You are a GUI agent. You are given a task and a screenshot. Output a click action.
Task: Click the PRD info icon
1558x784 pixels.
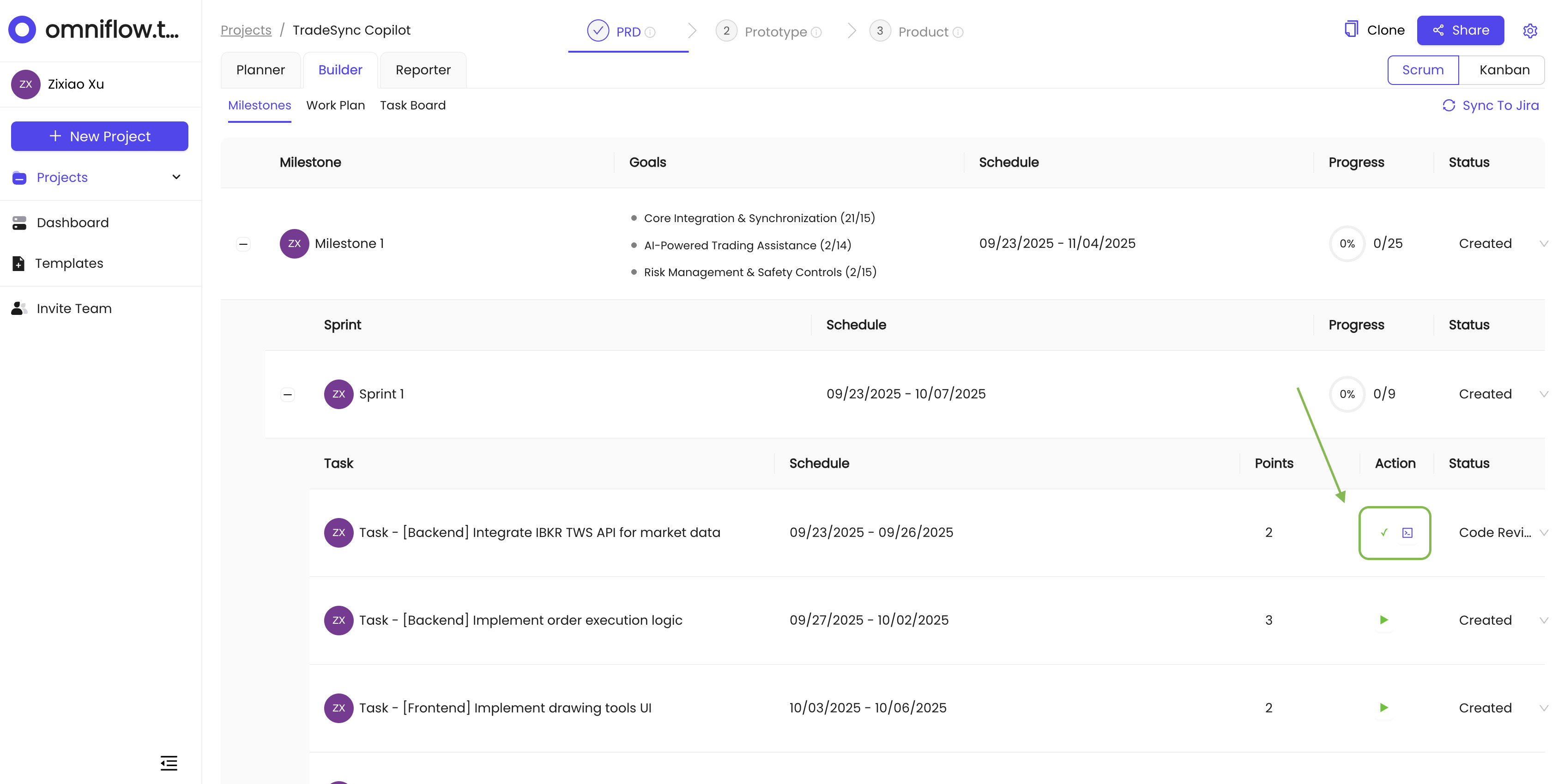(x=650, y=33)
